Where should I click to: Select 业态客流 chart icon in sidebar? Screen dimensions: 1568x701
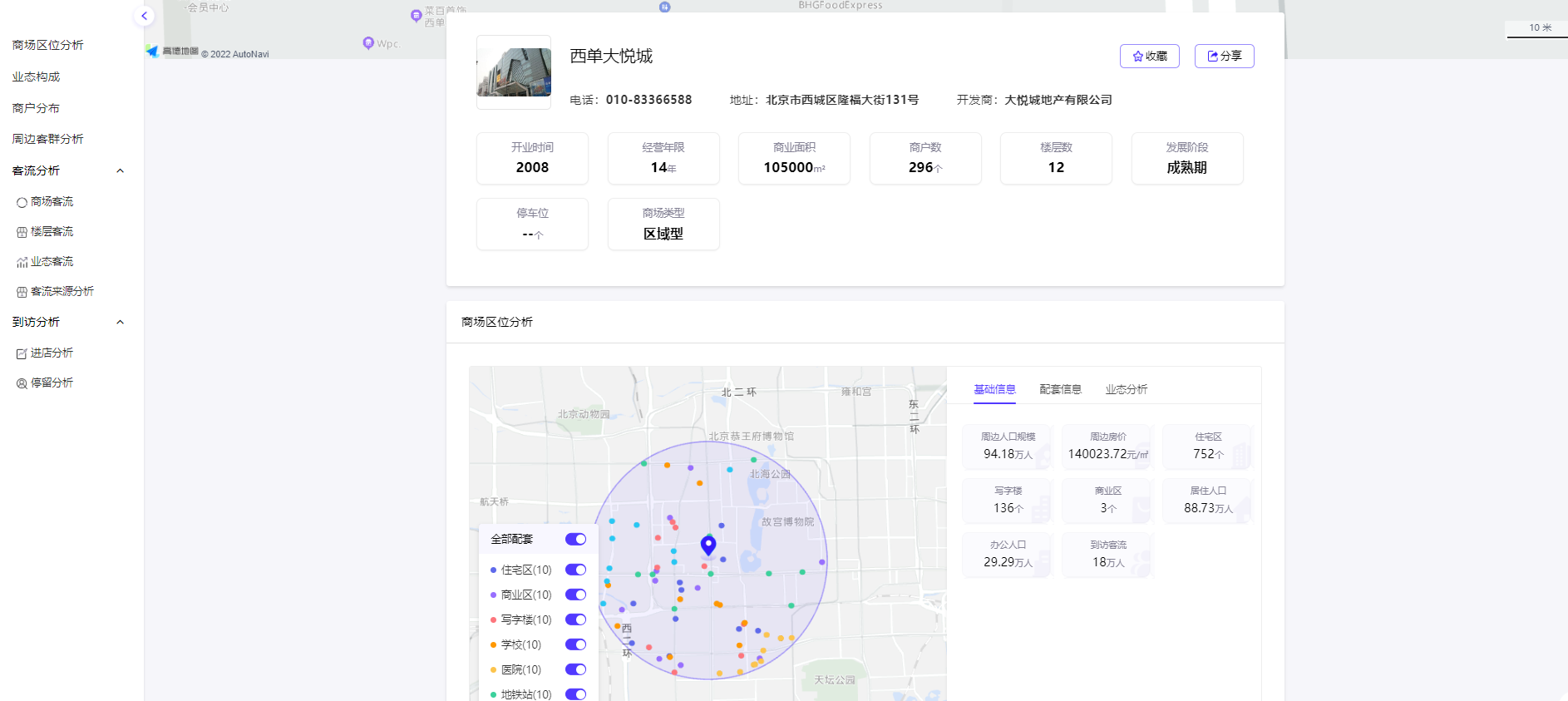(x=22, y=262)
